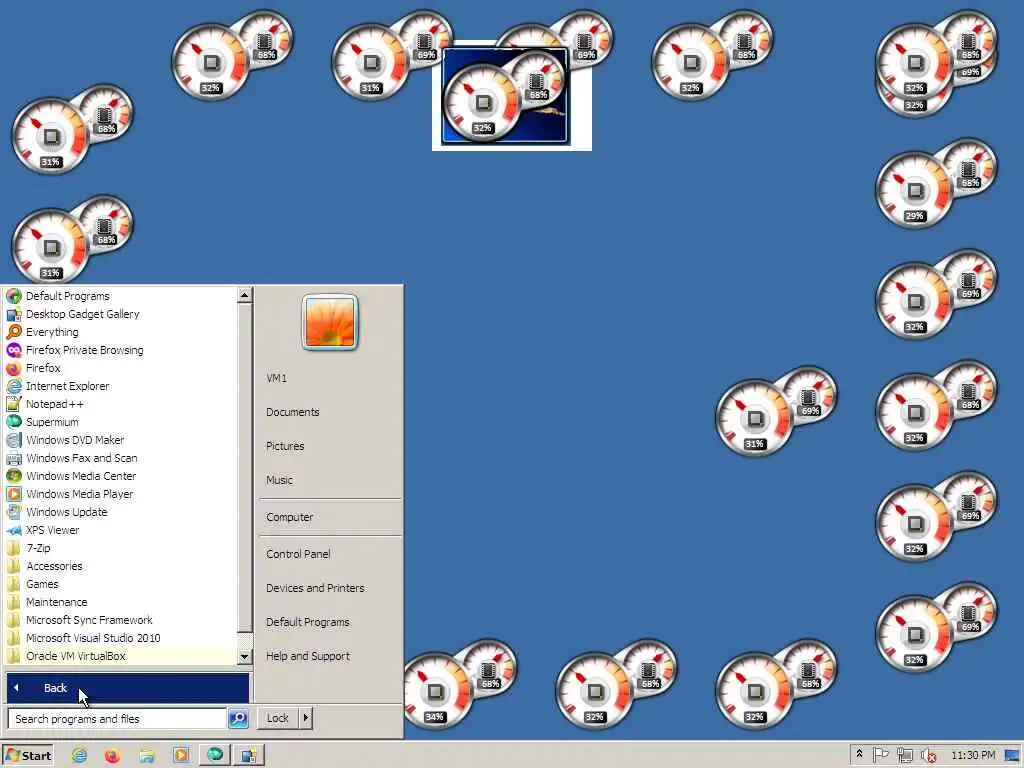Click the Search programs and files field

coord(118,718)
